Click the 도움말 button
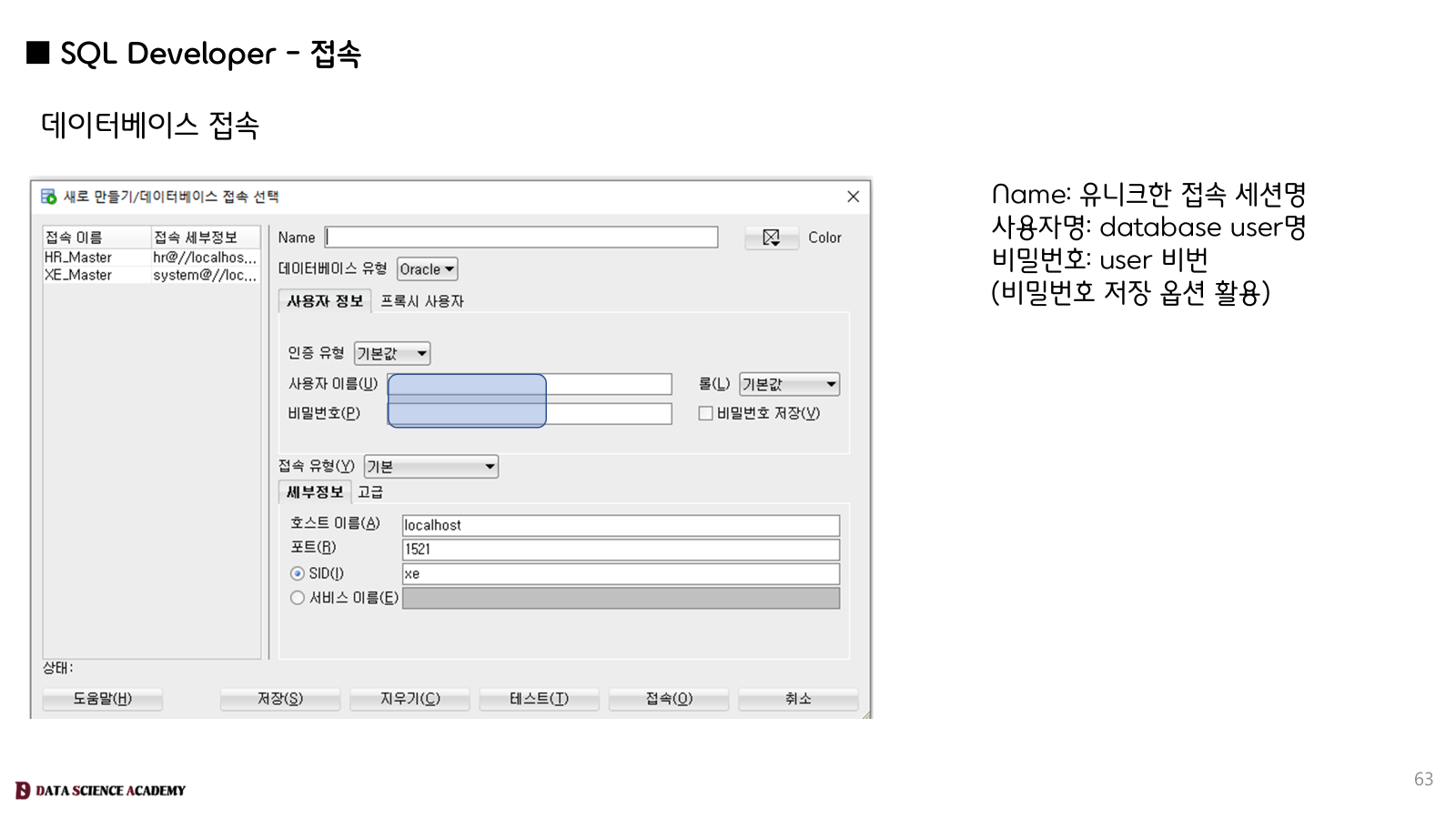Viewport: 1456px width, 819px height. coord(103,699)
